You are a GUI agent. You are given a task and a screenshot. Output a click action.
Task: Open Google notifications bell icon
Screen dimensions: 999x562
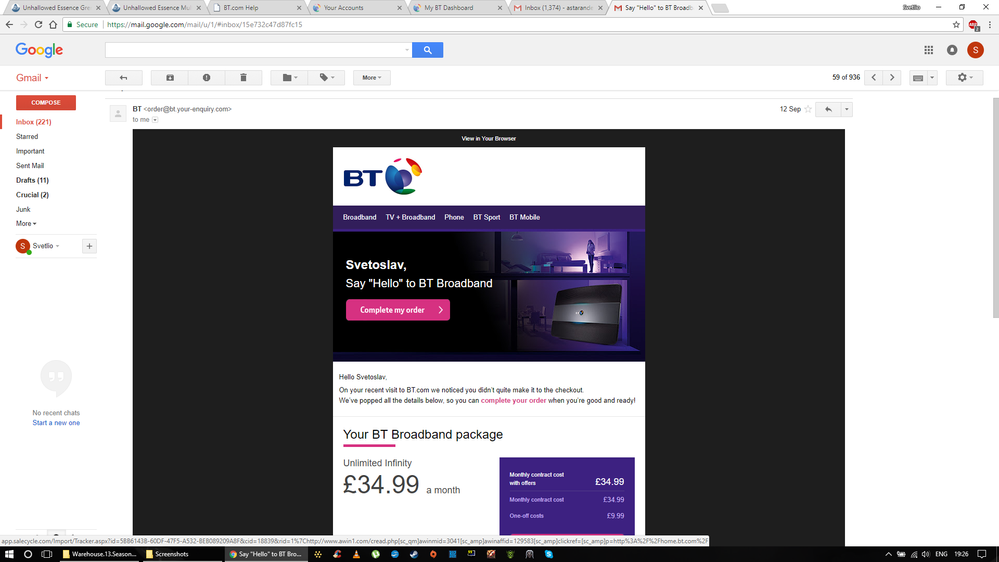[952, 50]
